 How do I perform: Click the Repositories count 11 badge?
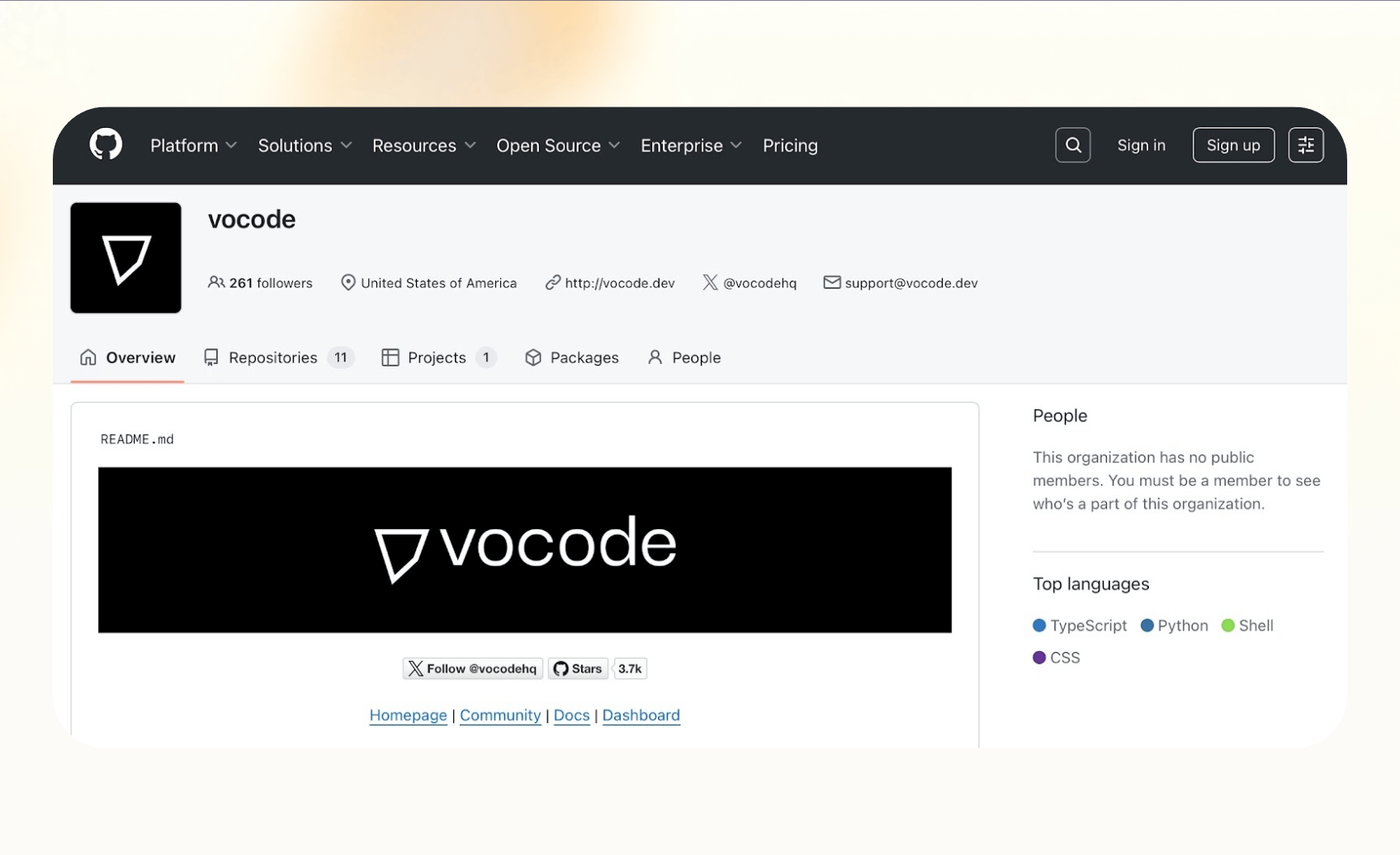point(340,357)
